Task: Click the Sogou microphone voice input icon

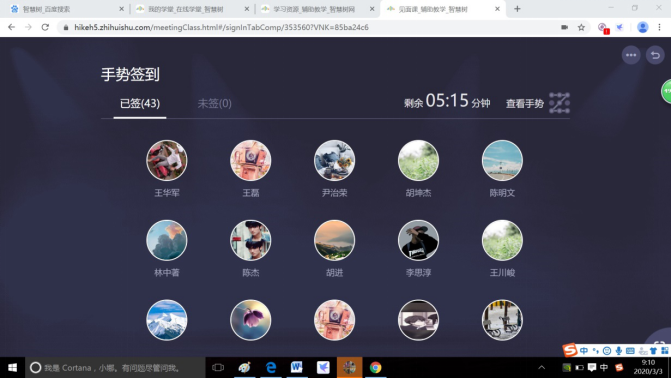Action: [x=618, y=351]
